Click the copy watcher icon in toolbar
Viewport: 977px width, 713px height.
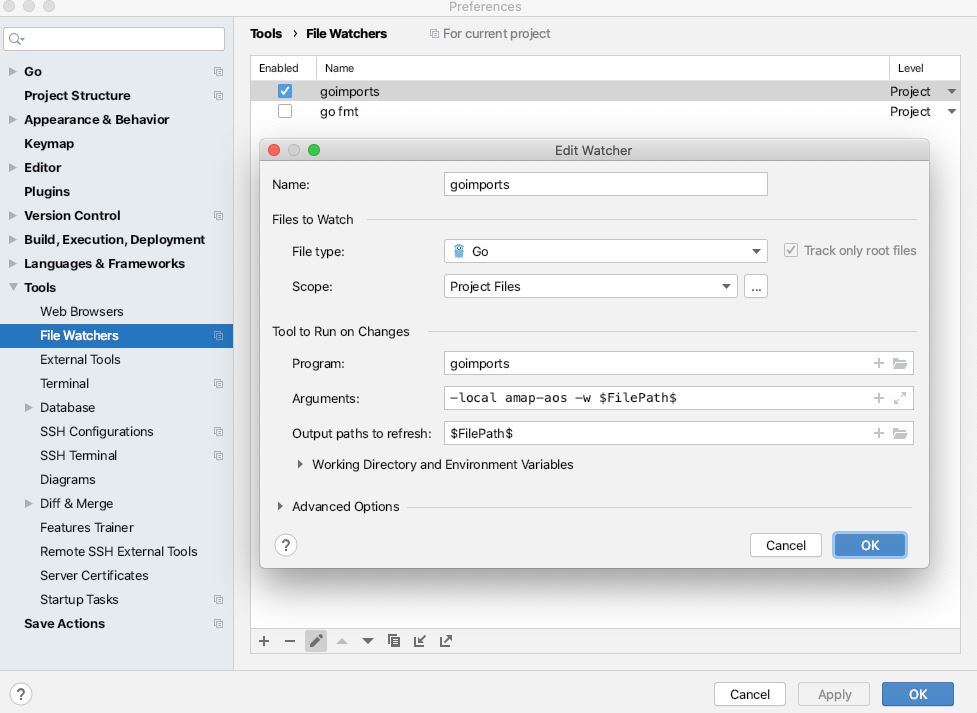pyautogui.click(x=394, y=641)
